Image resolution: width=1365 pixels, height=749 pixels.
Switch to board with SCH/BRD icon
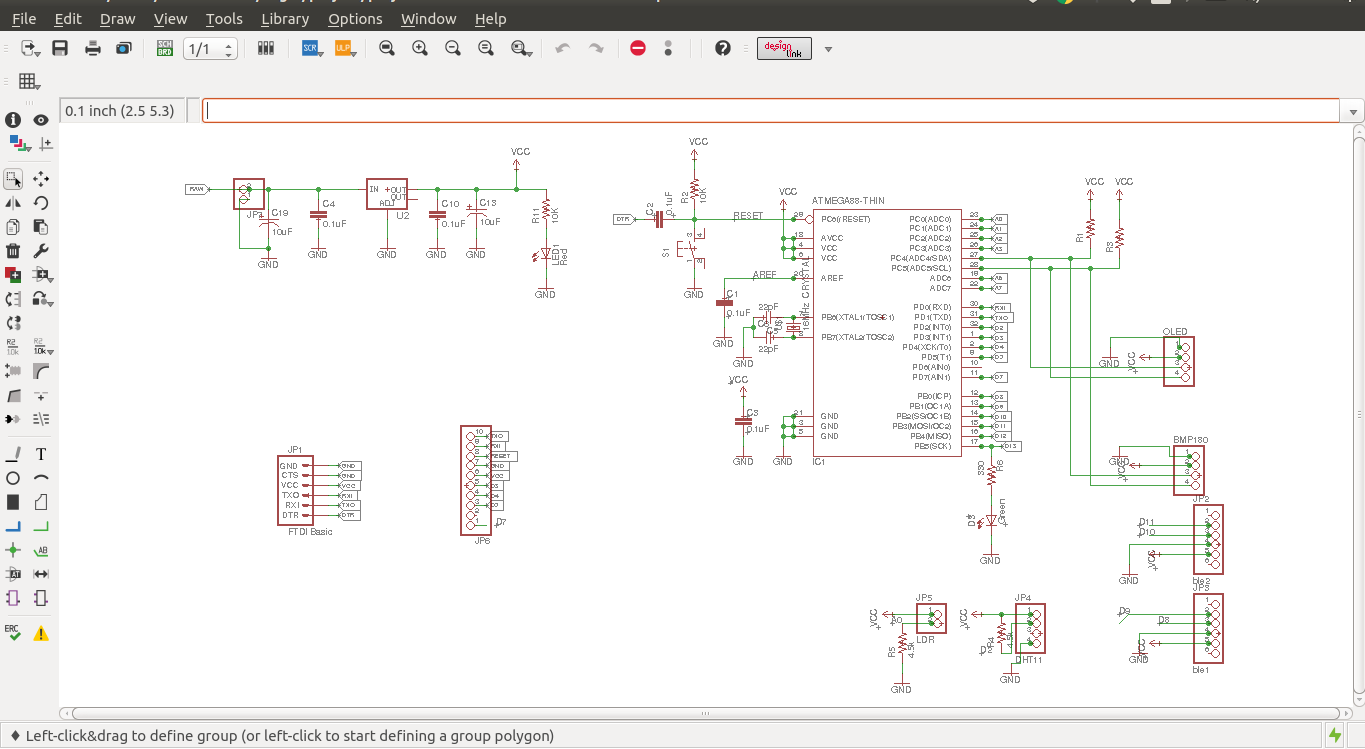tap(165, 48)
